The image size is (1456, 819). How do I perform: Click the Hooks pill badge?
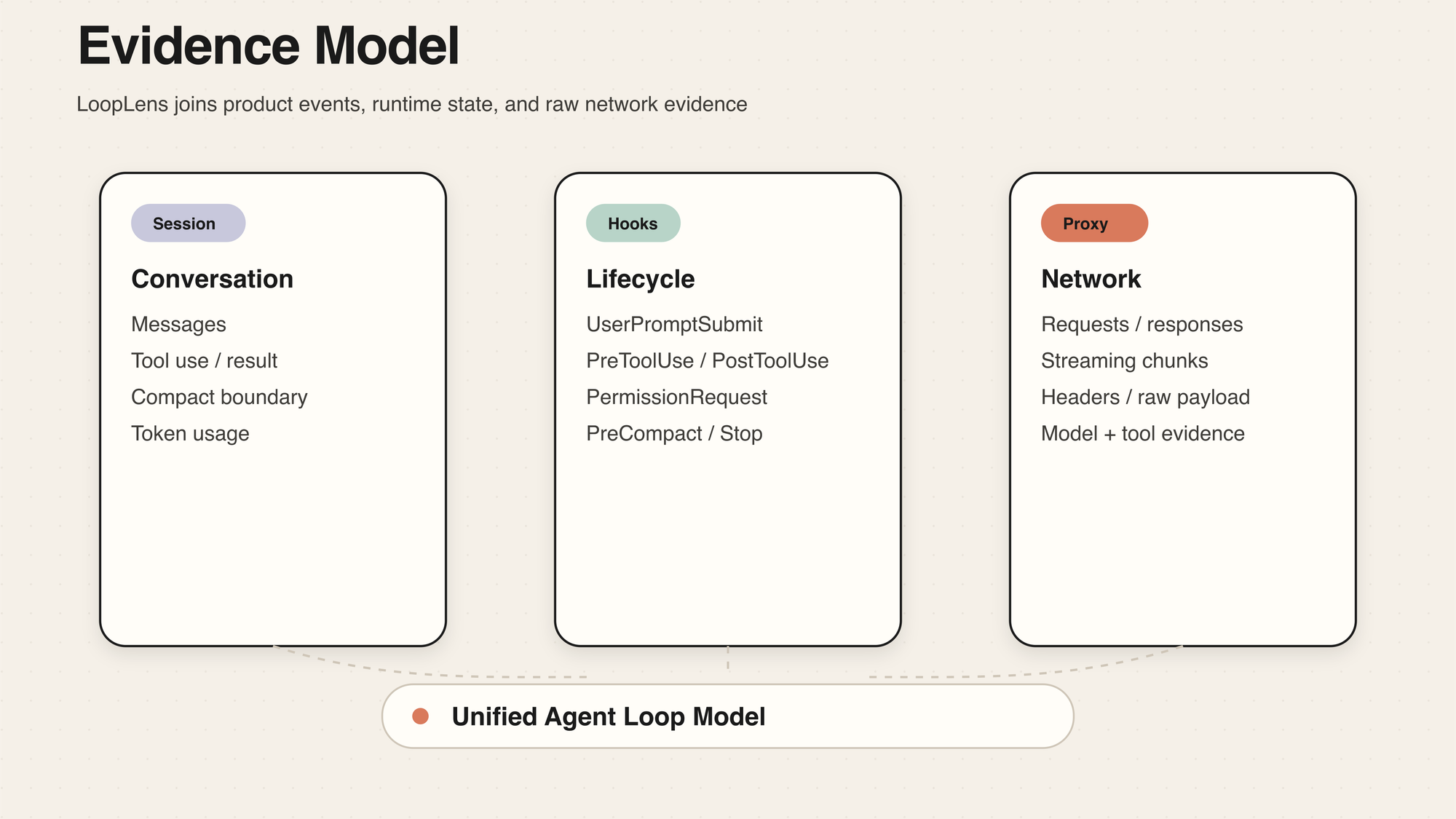click(633, 223)
